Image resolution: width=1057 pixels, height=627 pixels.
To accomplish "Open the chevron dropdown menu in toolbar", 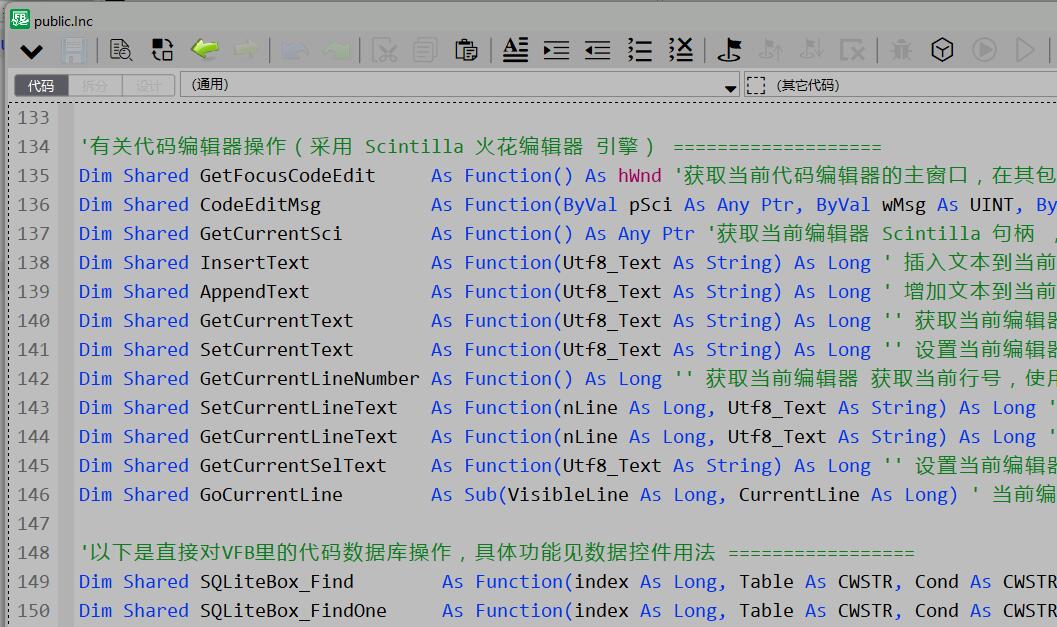I will [31, 51].
